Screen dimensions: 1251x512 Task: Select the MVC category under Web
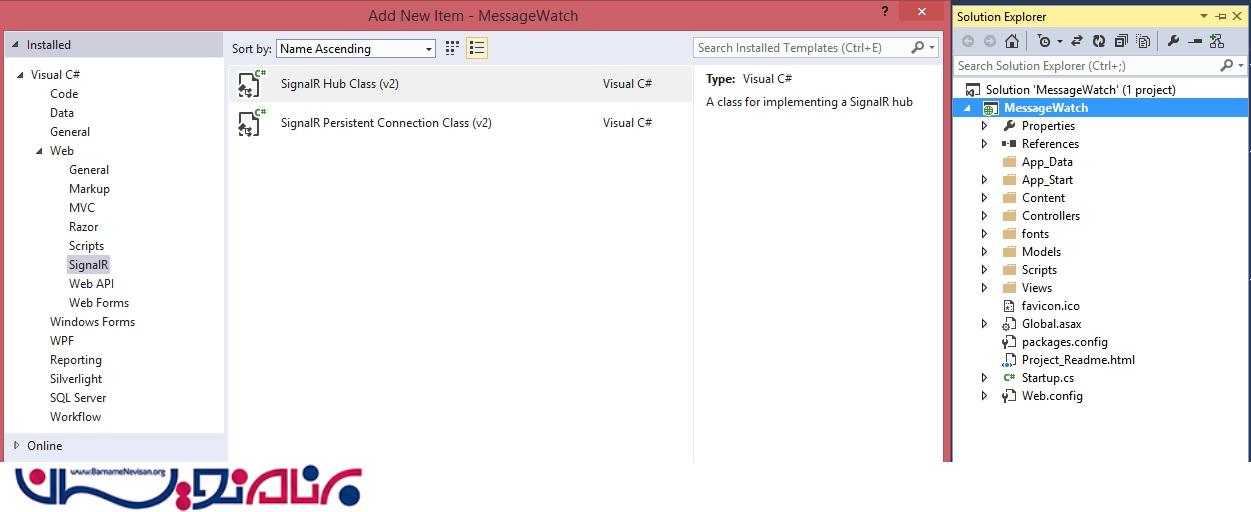click(x=82, y=208)
